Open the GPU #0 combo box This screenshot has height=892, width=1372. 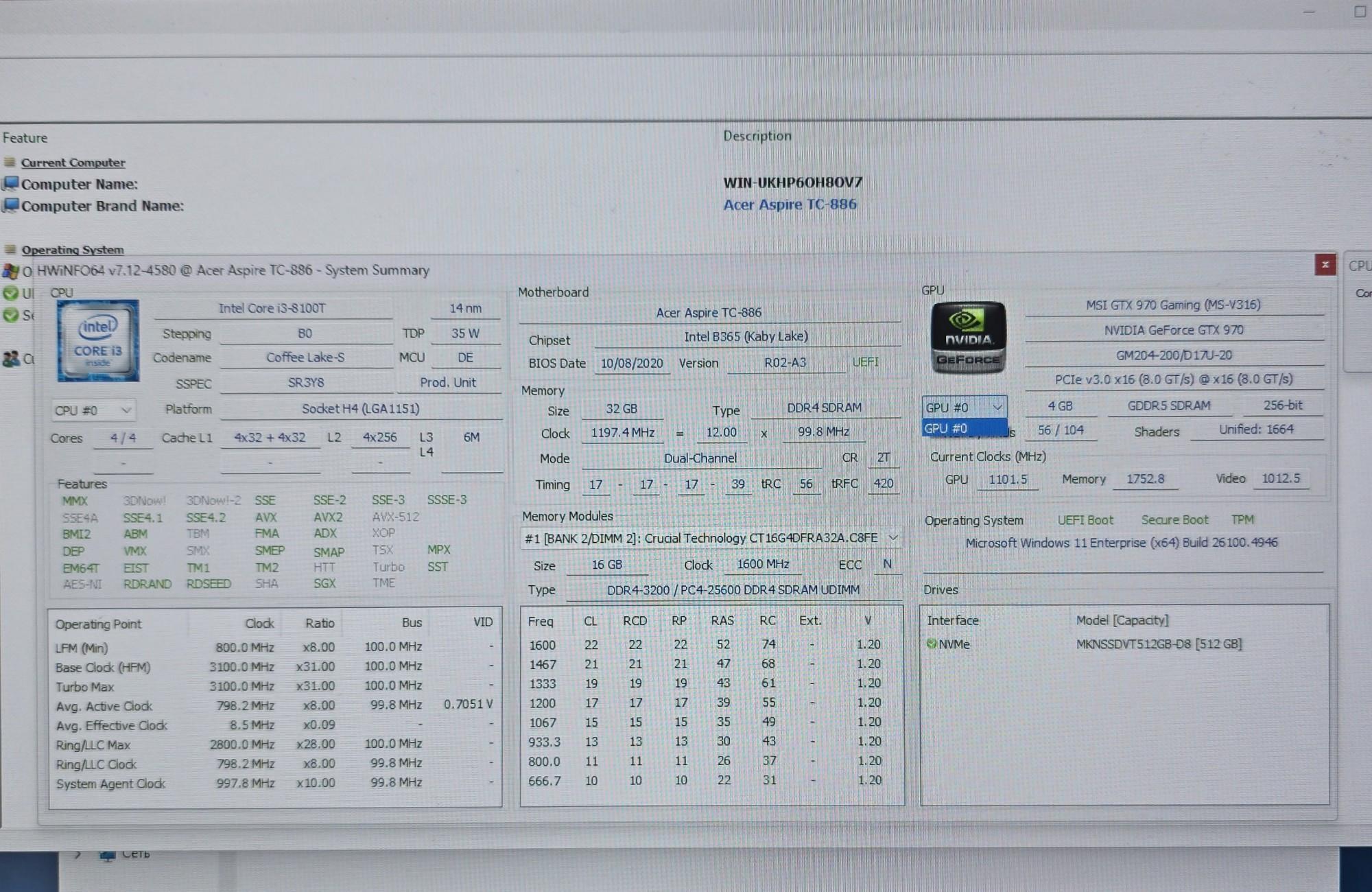[964, 407]
